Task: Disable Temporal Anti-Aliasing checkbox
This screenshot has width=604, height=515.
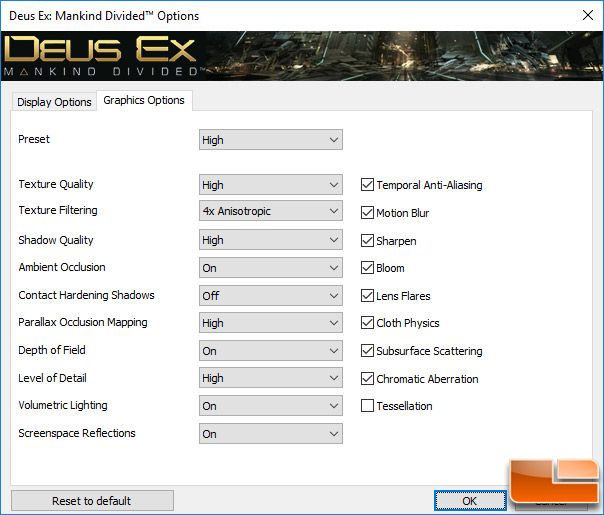Action: (367, 185)
